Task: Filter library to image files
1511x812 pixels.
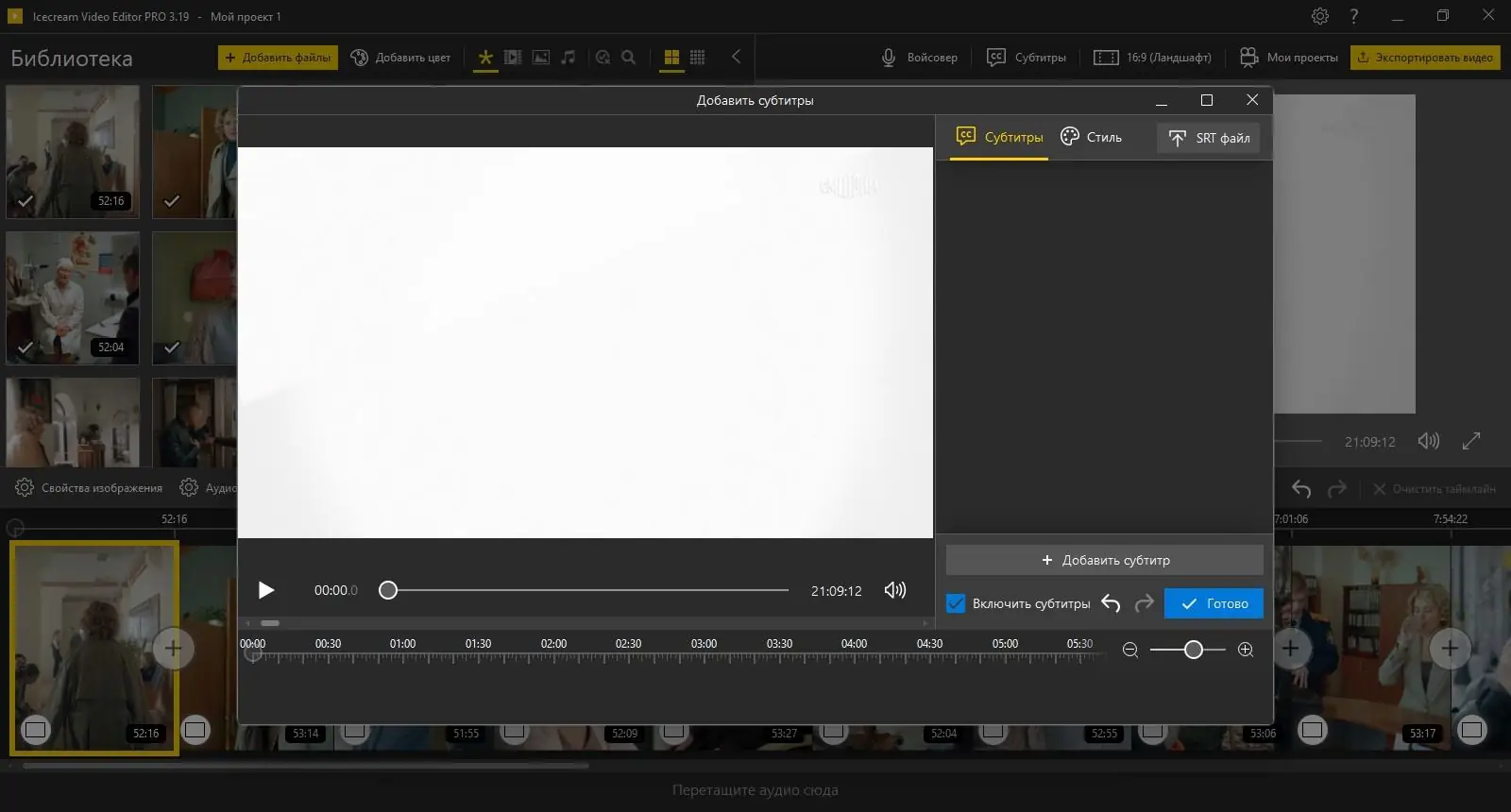Action: (x=540, y=58)
